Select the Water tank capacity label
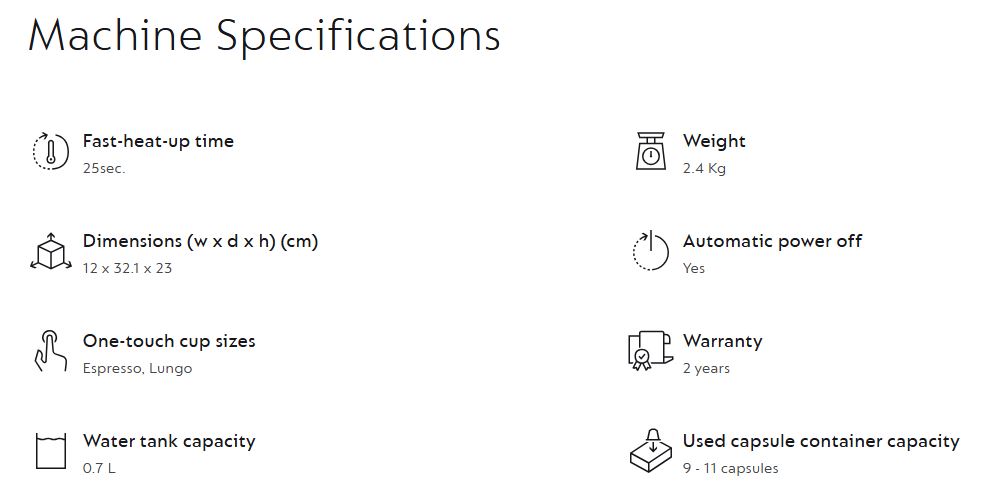The width and height of the screenshot is (992, 487). (x=169, y=441)
